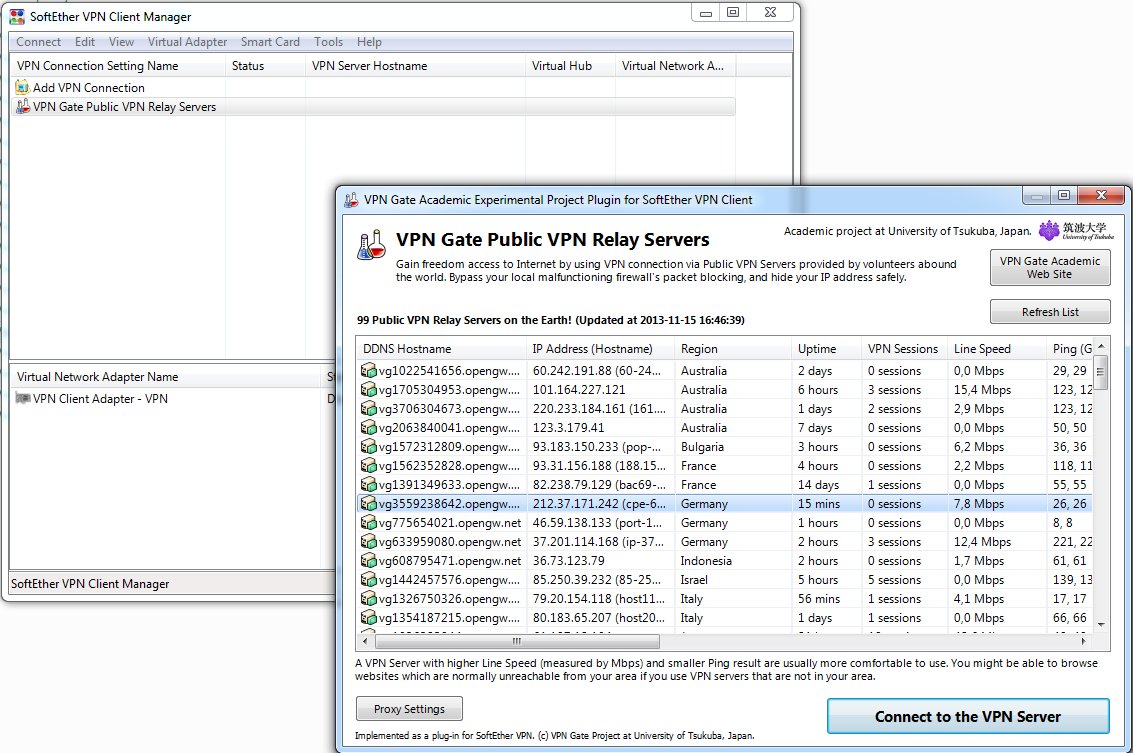Click the server icon for vg1354187215.opengw
Viewport: 1133px width, 753px height.
tap(369, 618)
